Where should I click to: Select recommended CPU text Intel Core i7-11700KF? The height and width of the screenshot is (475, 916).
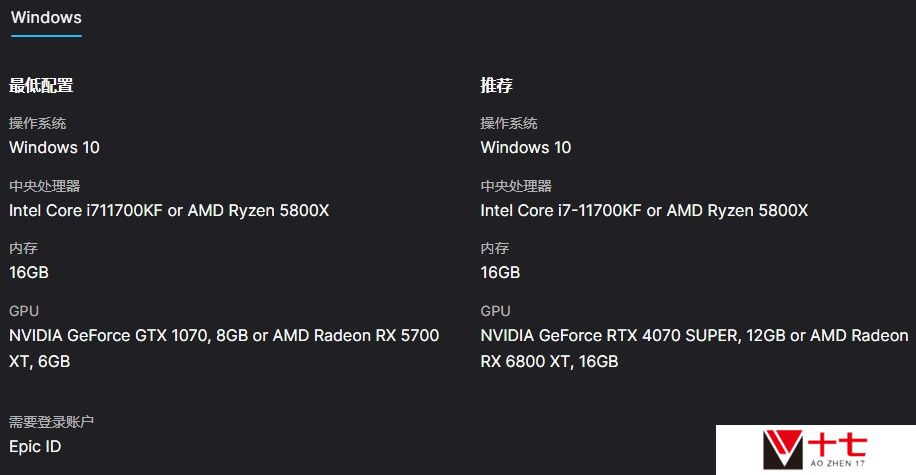(x=561, y=210)
